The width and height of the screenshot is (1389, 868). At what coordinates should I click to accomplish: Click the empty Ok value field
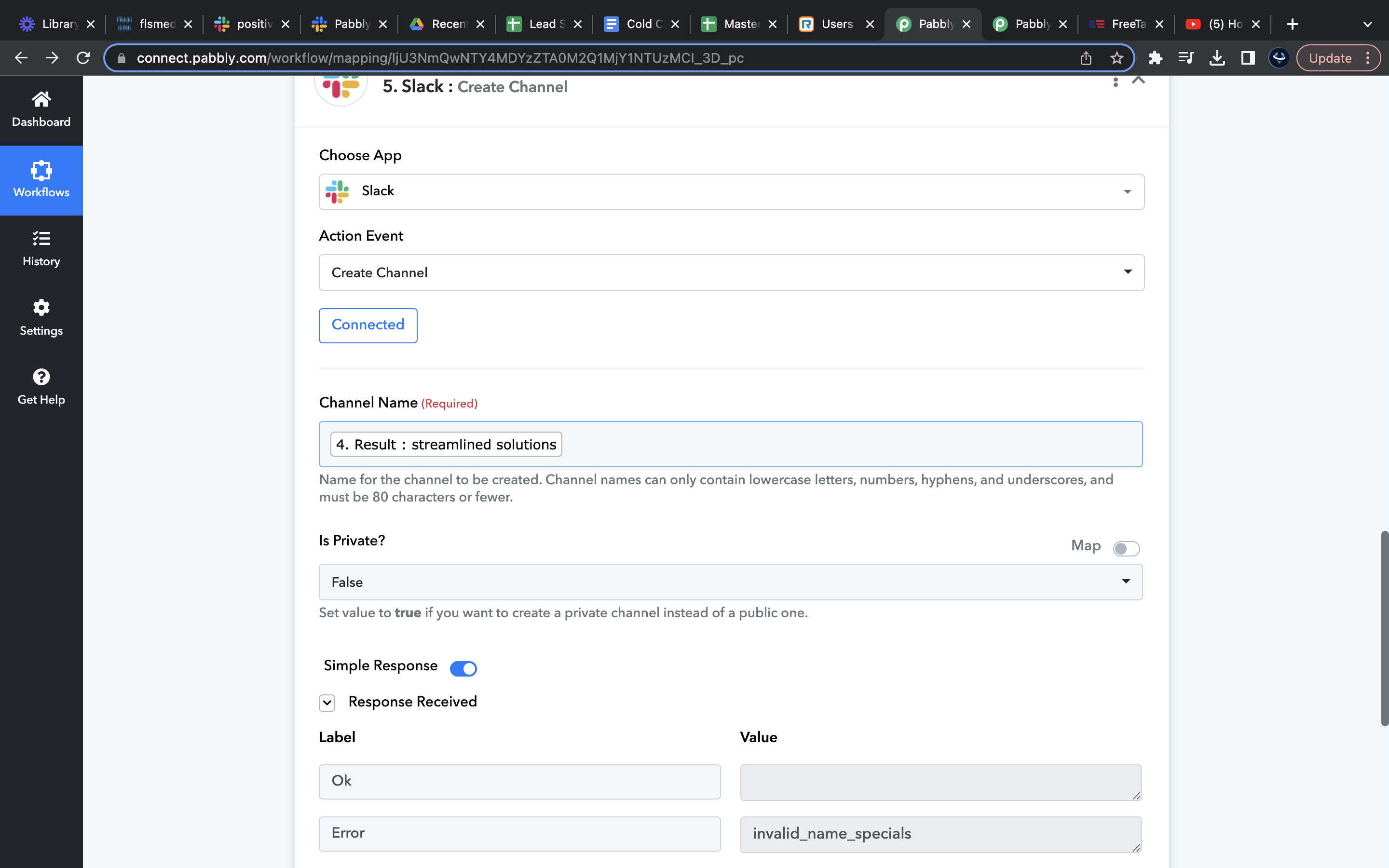tap(940, 782)
